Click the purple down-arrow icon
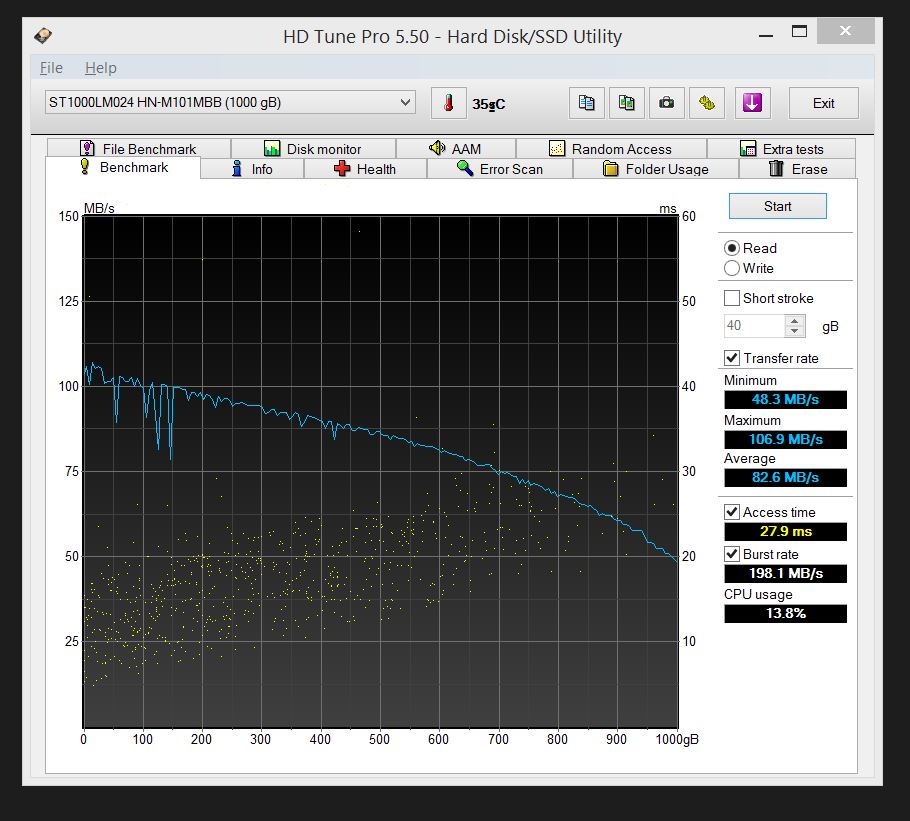The height and width of the screenshot is (821, 910). (x=752, y=103)
